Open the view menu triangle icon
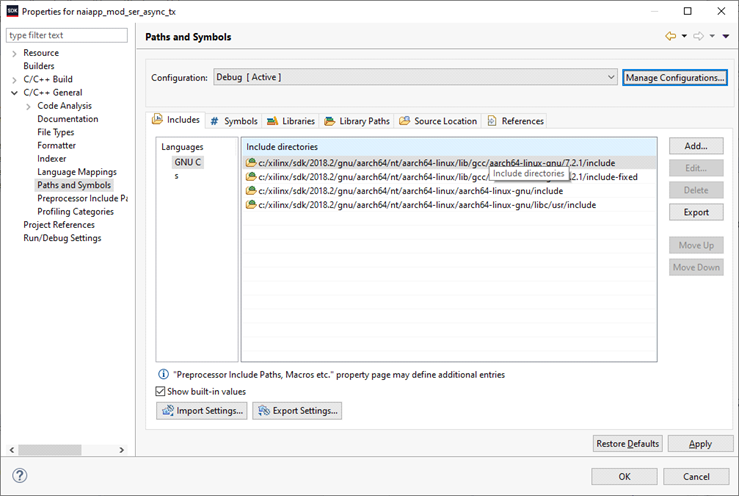Image resolution: width=739 pixels, height=496 pixels. tap(725, 36)
